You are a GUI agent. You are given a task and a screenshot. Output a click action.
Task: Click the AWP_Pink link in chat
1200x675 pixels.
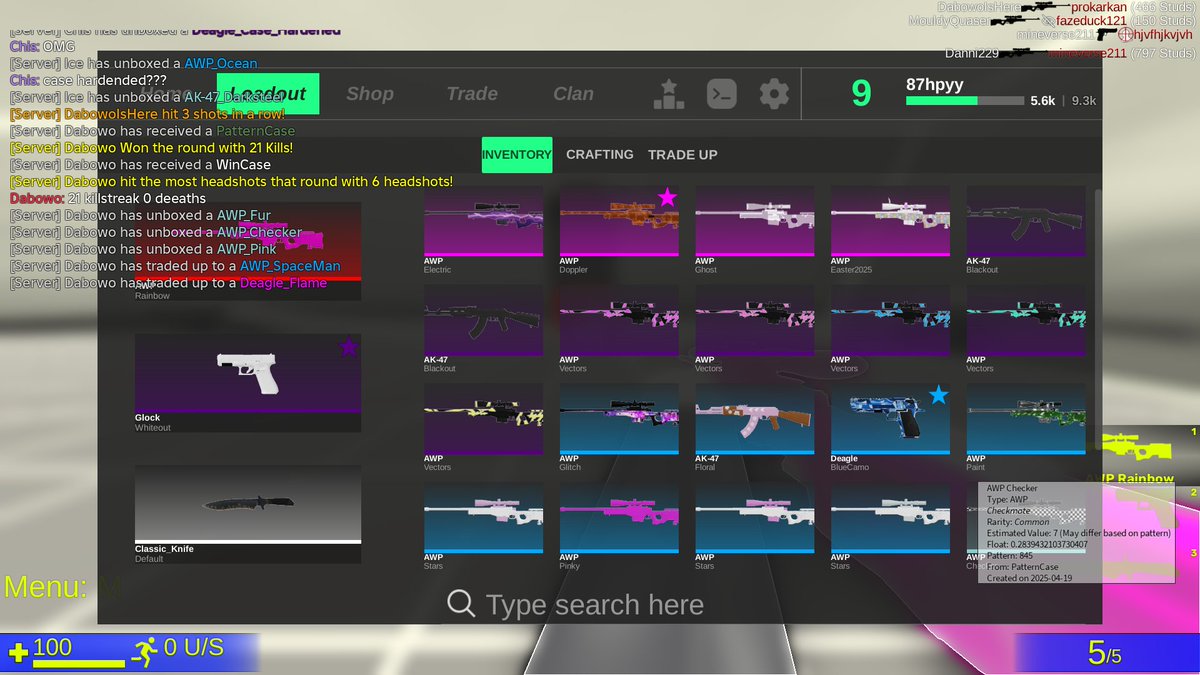247,249
